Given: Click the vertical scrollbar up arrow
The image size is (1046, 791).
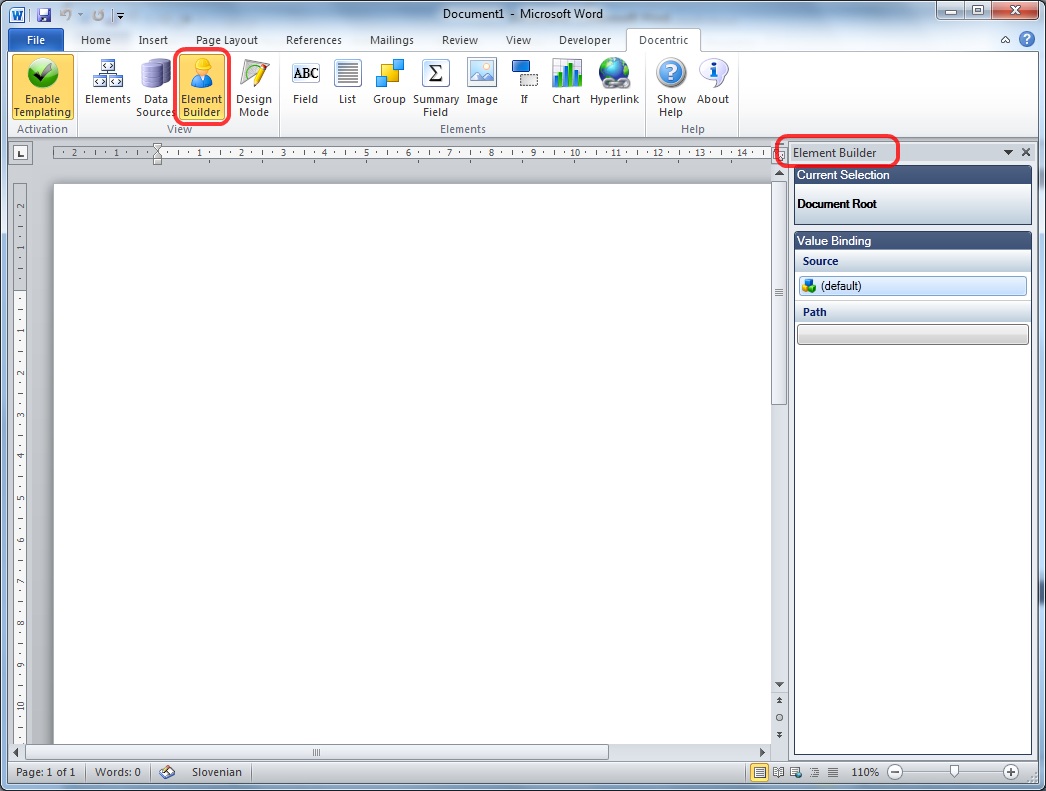Looking at the screenshot, I should tap(779, 173).
